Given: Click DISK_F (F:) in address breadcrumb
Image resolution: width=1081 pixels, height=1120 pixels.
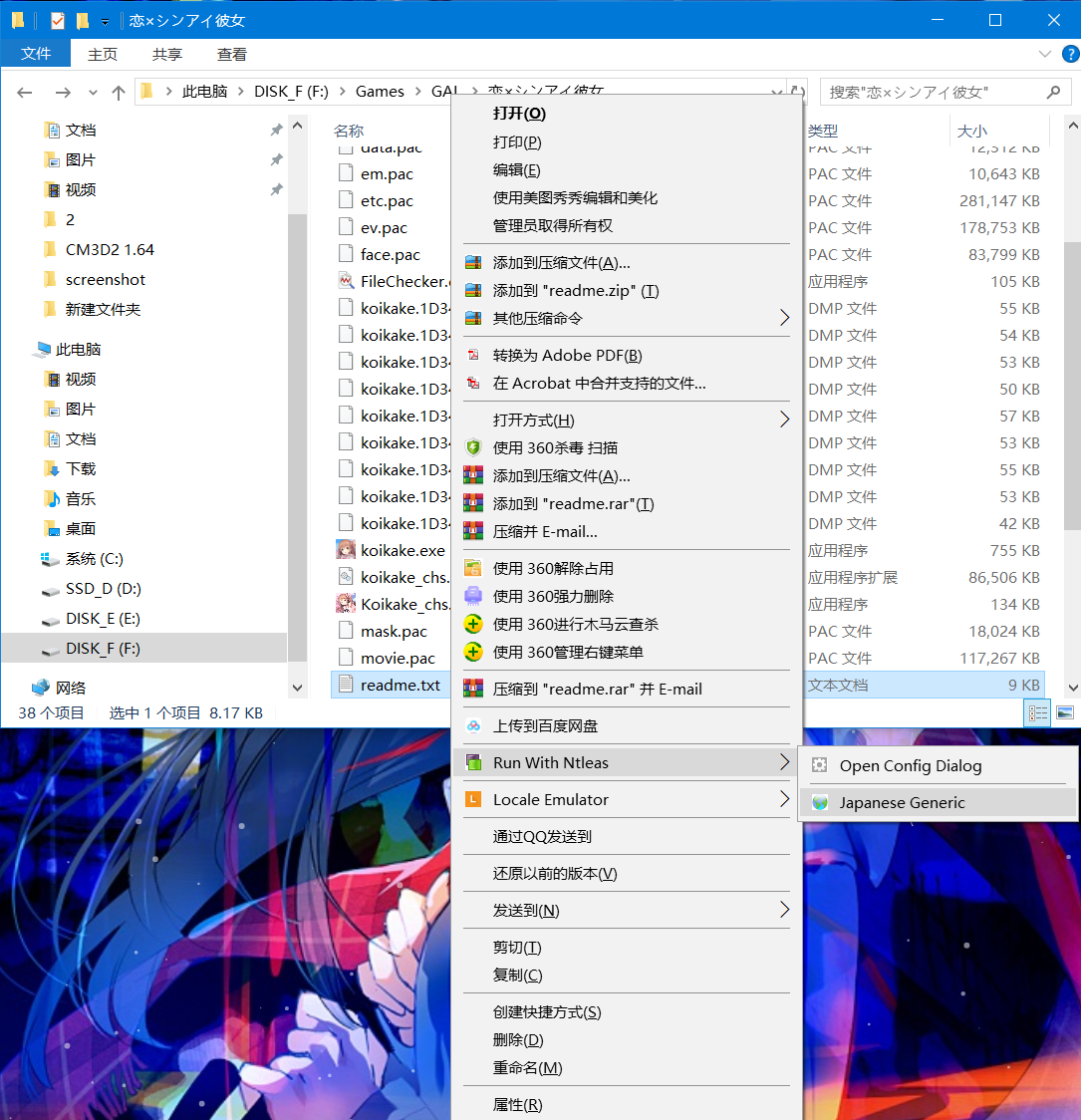Looking at the screenshot, I should (291, 92).
